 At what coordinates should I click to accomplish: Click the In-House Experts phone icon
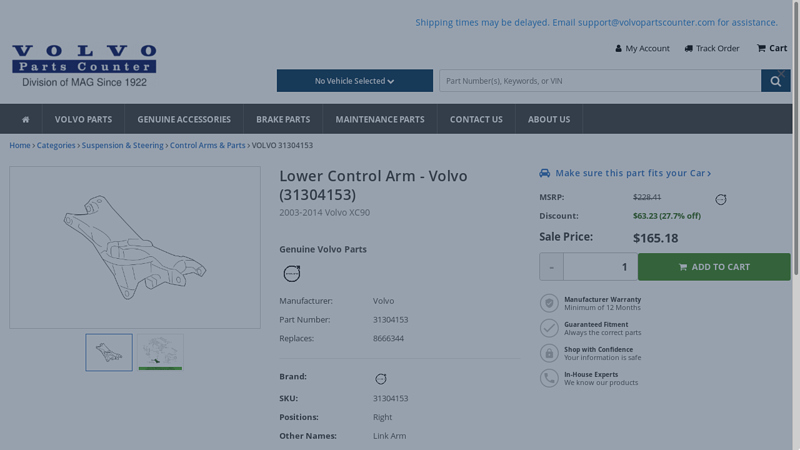549,378
